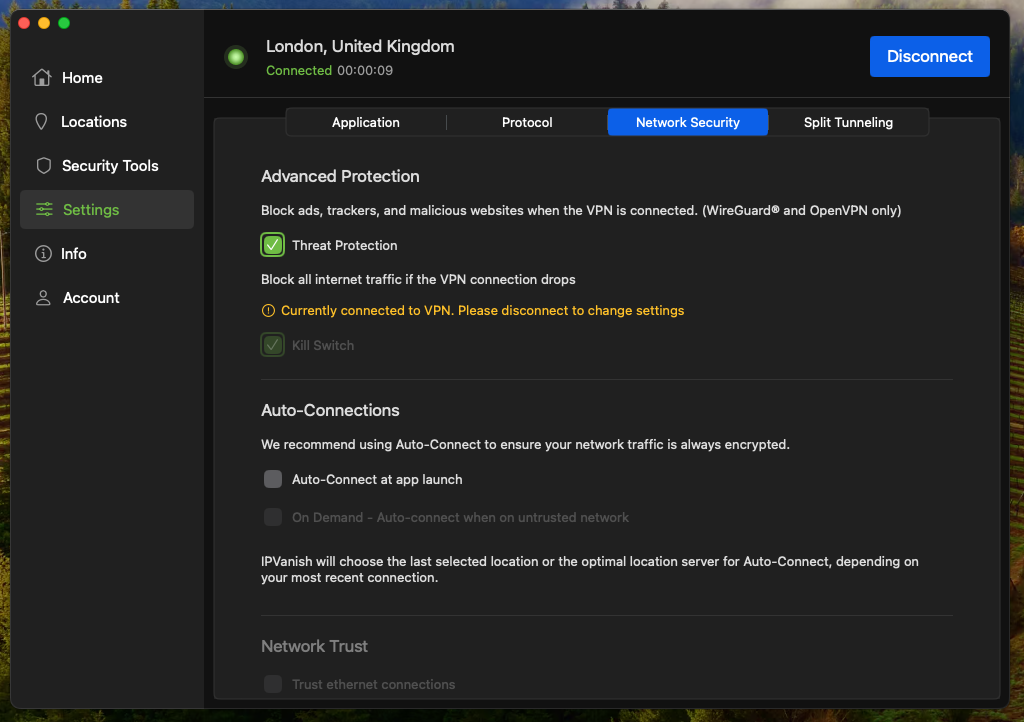Select the Network Security tab
Screen dimensions: 1024x722
[x=688, y=122]
